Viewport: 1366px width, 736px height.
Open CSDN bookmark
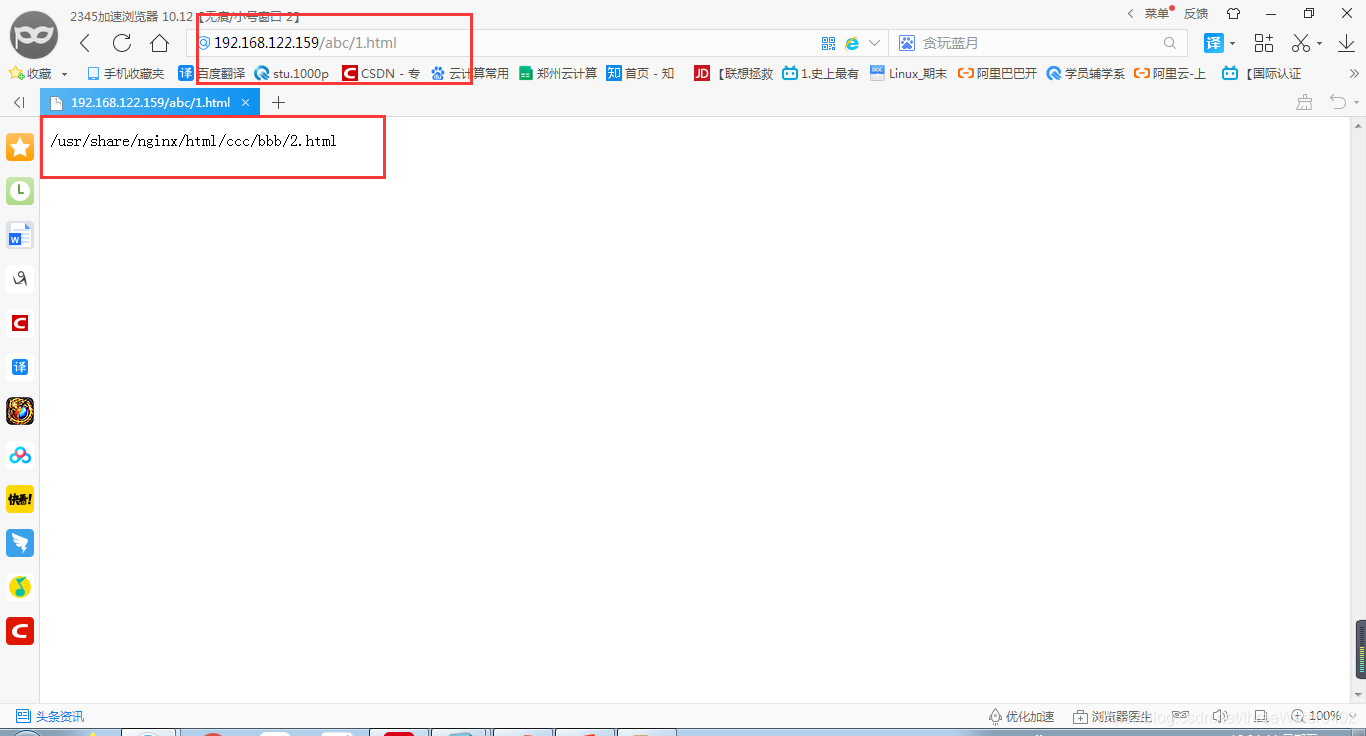(381, 73)
